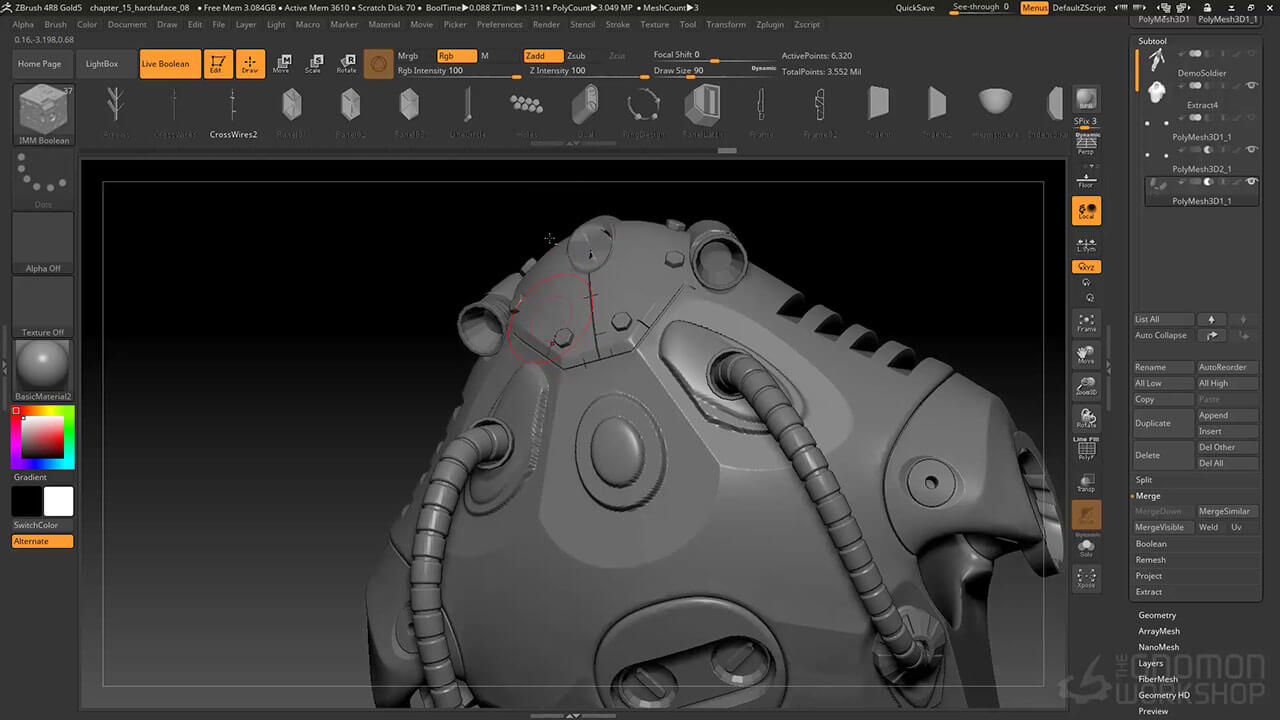This screenshot has height=720, width=1280.
Task: Hide the selected PolyMesh3D1_1 subtool via eye
Action: (x=1251, y=182)
